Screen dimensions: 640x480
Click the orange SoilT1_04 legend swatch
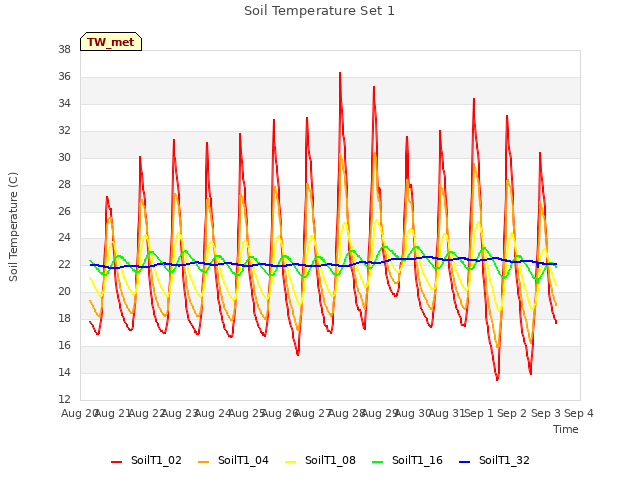[x=203, y=461]
